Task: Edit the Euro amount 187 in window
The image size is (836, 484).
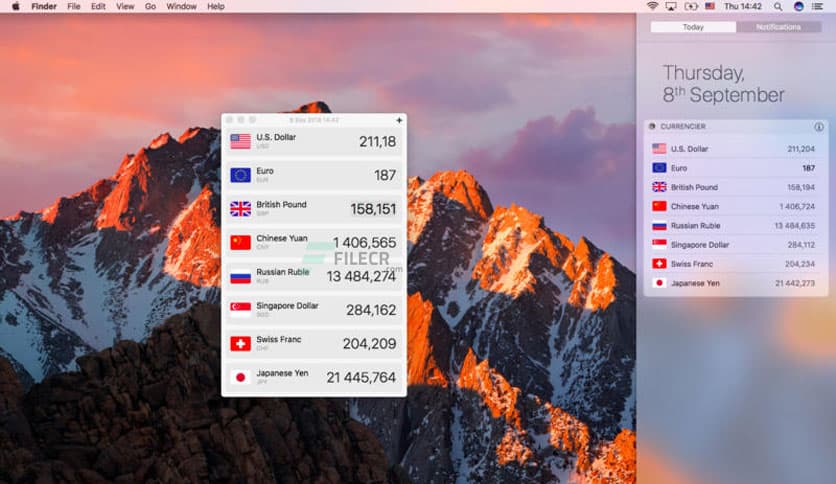Action: point(385,175)
